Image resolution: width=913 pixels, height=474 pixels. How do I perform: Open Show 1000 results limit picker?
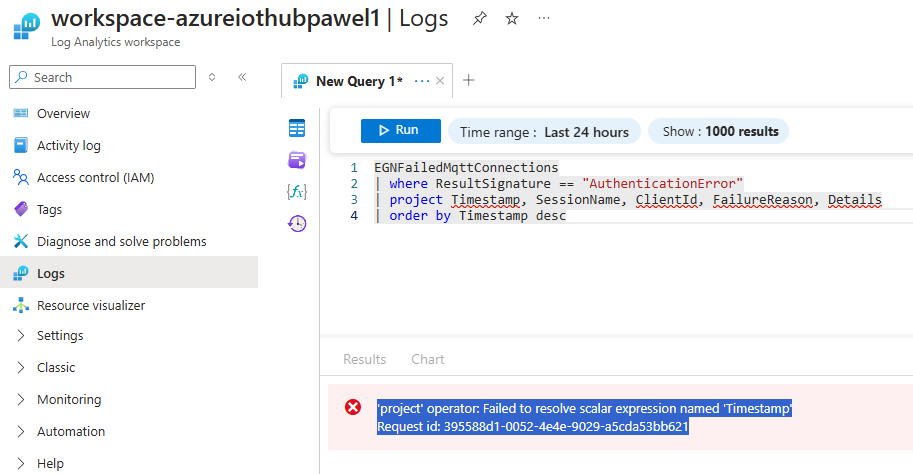pyautogui.click(x=719, y=131)
